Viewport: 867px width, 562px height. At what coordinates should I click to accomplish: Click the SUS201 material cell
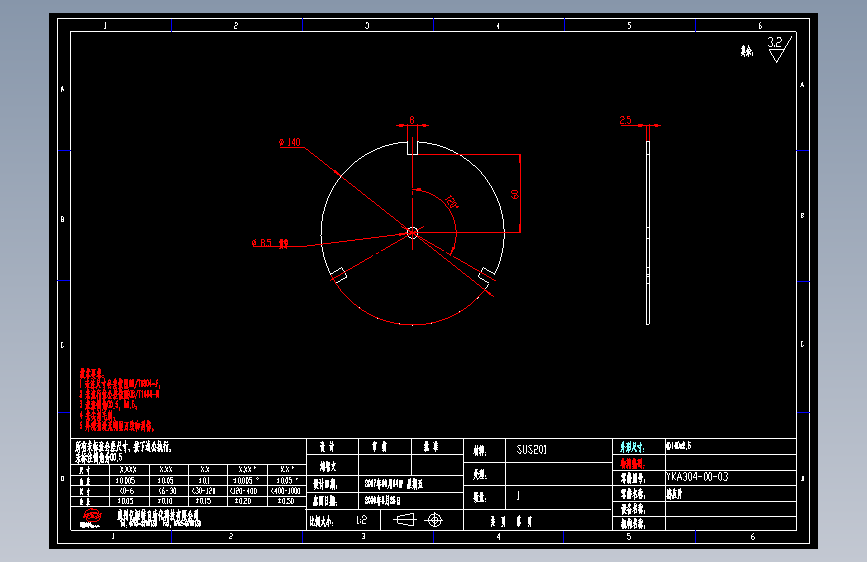(x=558, y=450)
